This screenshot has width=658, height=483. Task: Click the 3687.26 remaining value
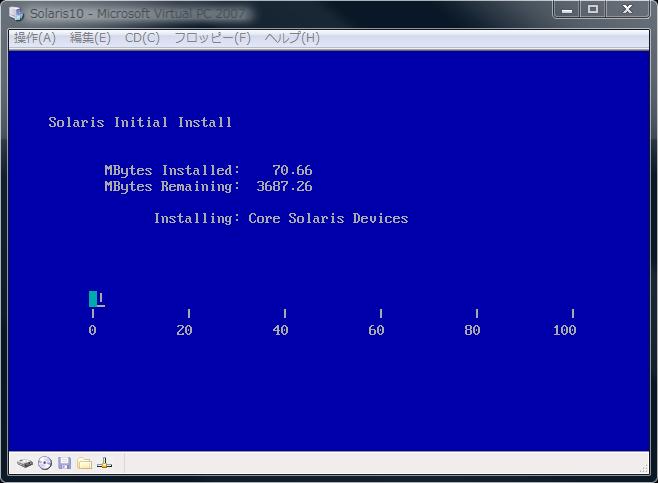pyautogui.click(x=284, y=186)
